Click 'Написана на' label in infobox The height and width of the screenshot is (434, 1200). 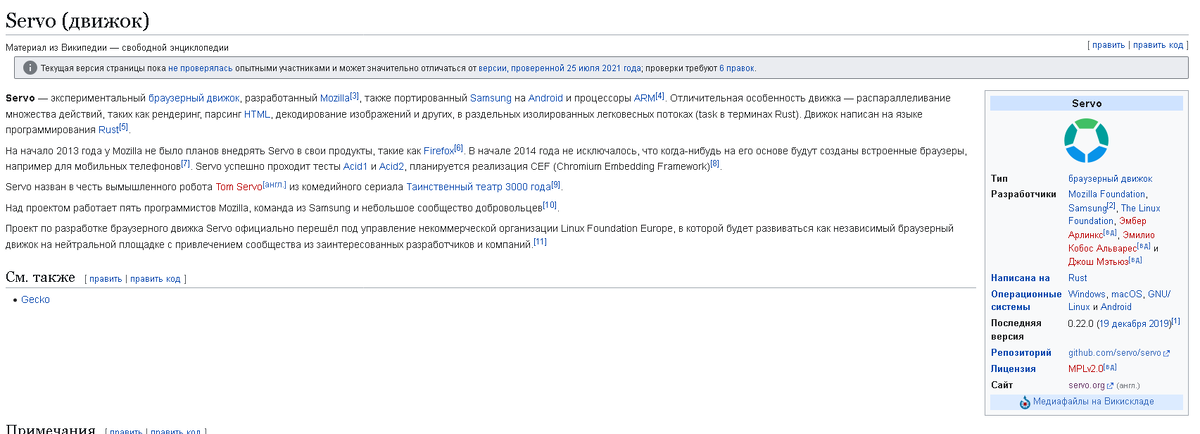pos(1020,278)
